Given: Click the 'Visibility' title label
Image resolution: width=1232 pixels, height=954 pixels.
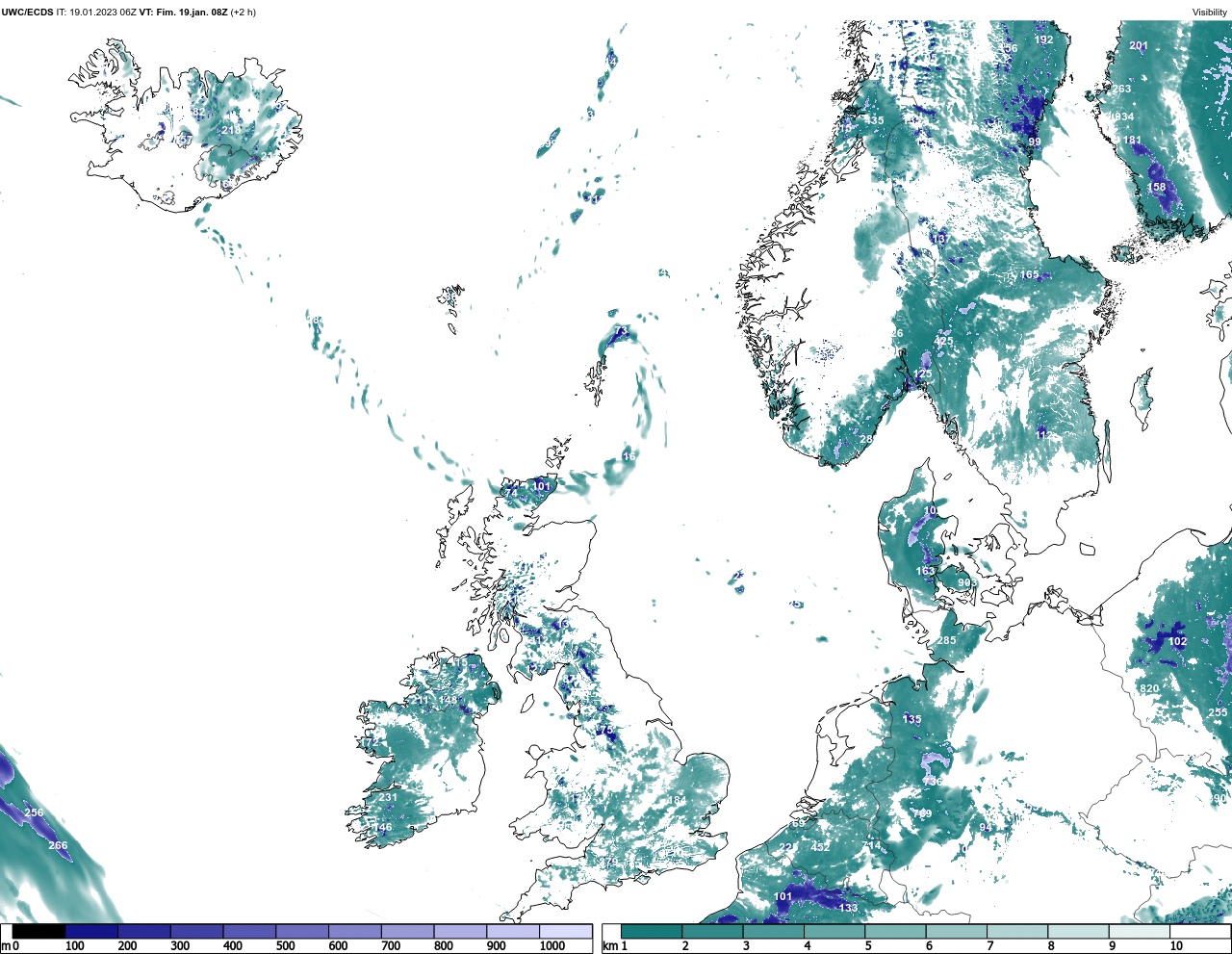Looking at the screenshot, I should (1210, 13).
